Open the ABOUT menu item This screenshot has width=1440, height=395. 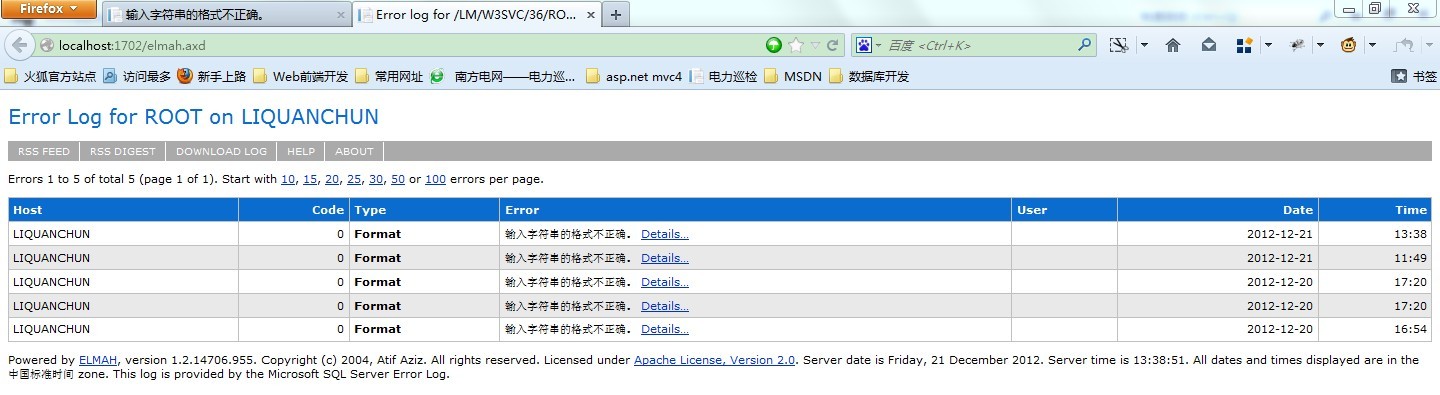(354, 152)
